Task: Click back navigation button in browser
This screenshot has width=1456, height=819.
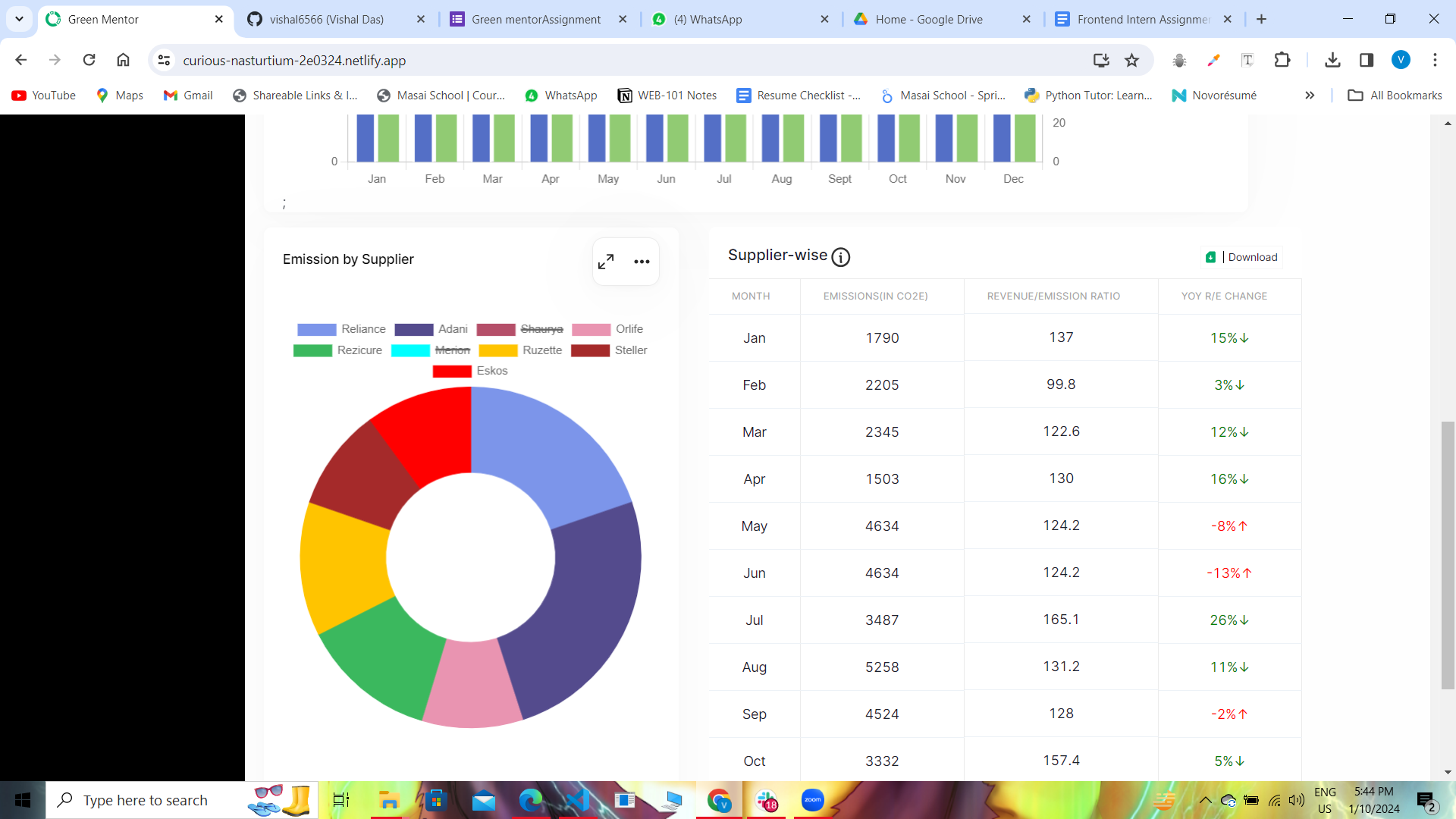Action: tap(21, 60)
